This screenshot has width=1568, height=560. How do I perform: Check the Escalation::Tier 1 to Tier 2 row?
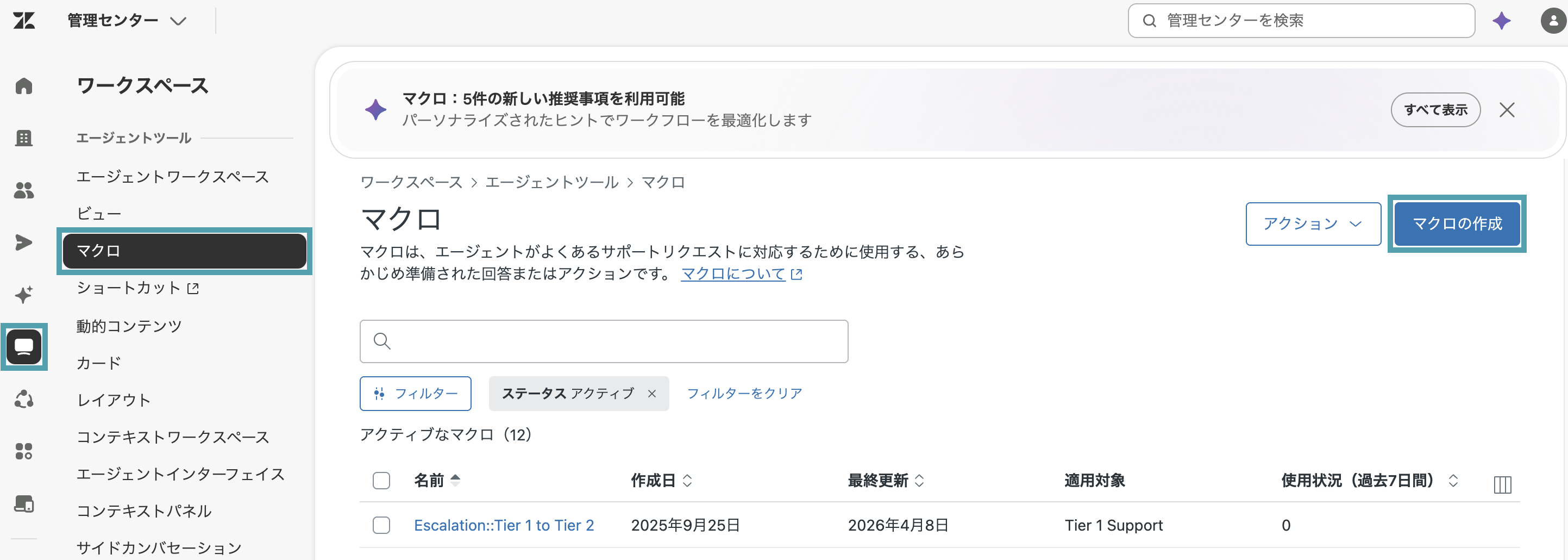click(x=381, y=525)
